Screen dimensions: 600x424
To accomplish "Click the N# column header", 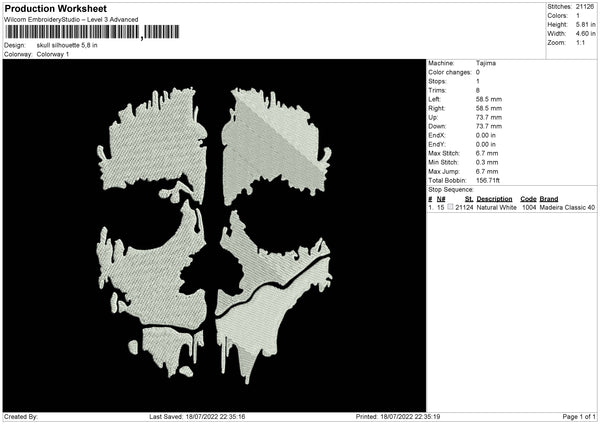I will (441, 199).
